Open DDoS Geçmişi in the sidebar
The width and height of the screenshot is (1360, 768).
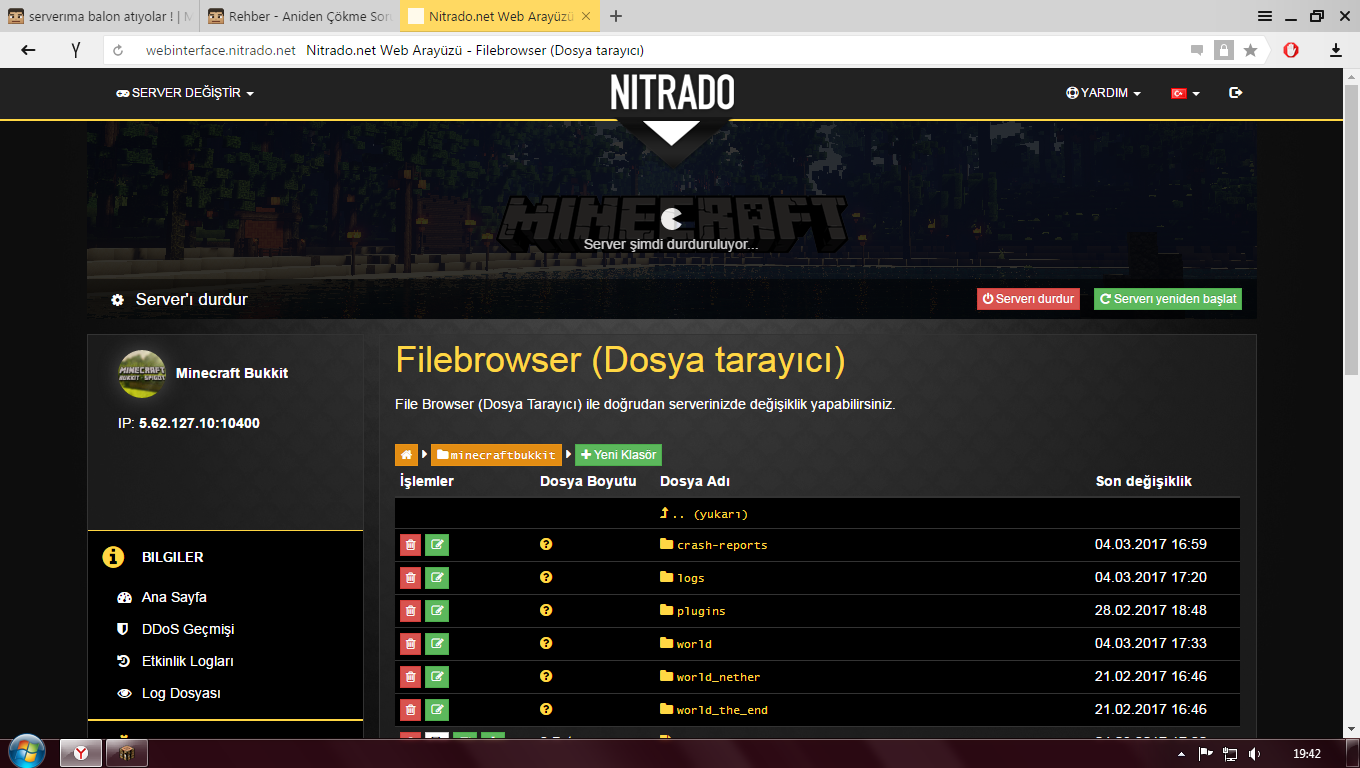tap(187, 629)
